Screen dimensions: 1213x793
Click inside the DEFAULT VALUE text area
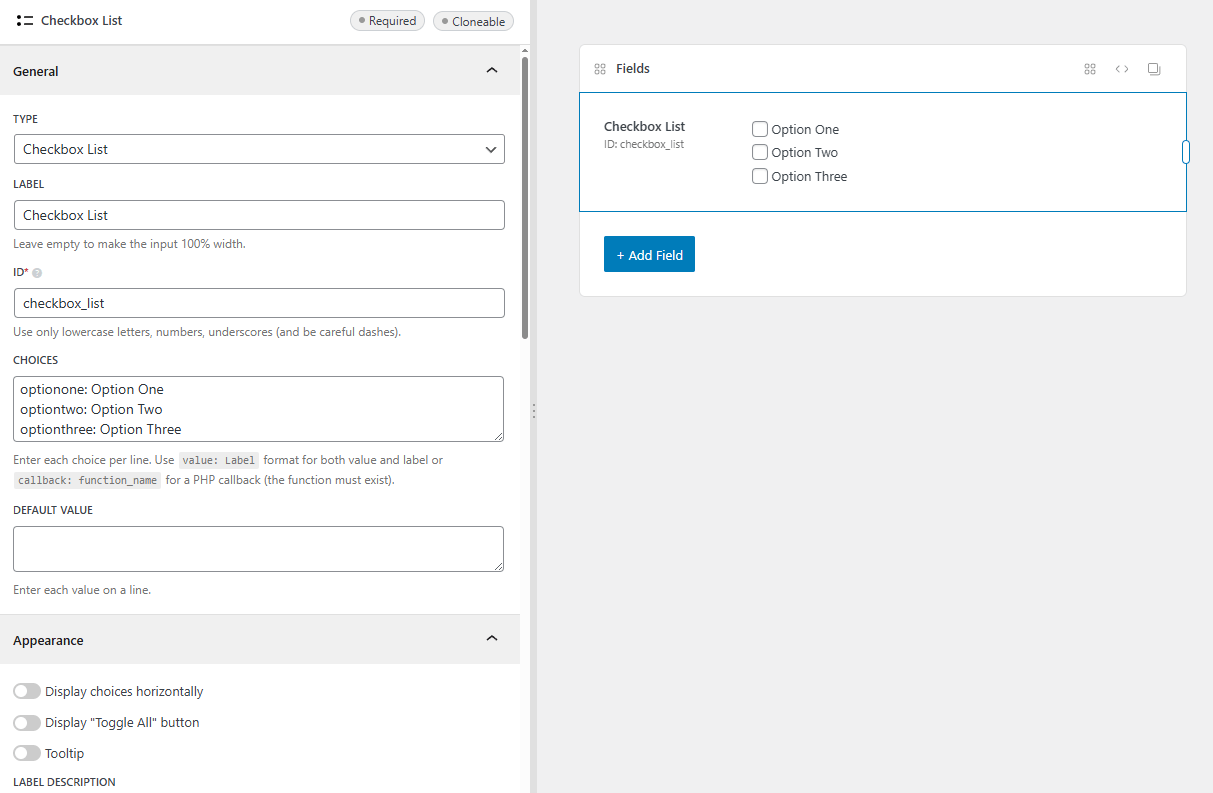pyautogui.click(x=258, y=548)
